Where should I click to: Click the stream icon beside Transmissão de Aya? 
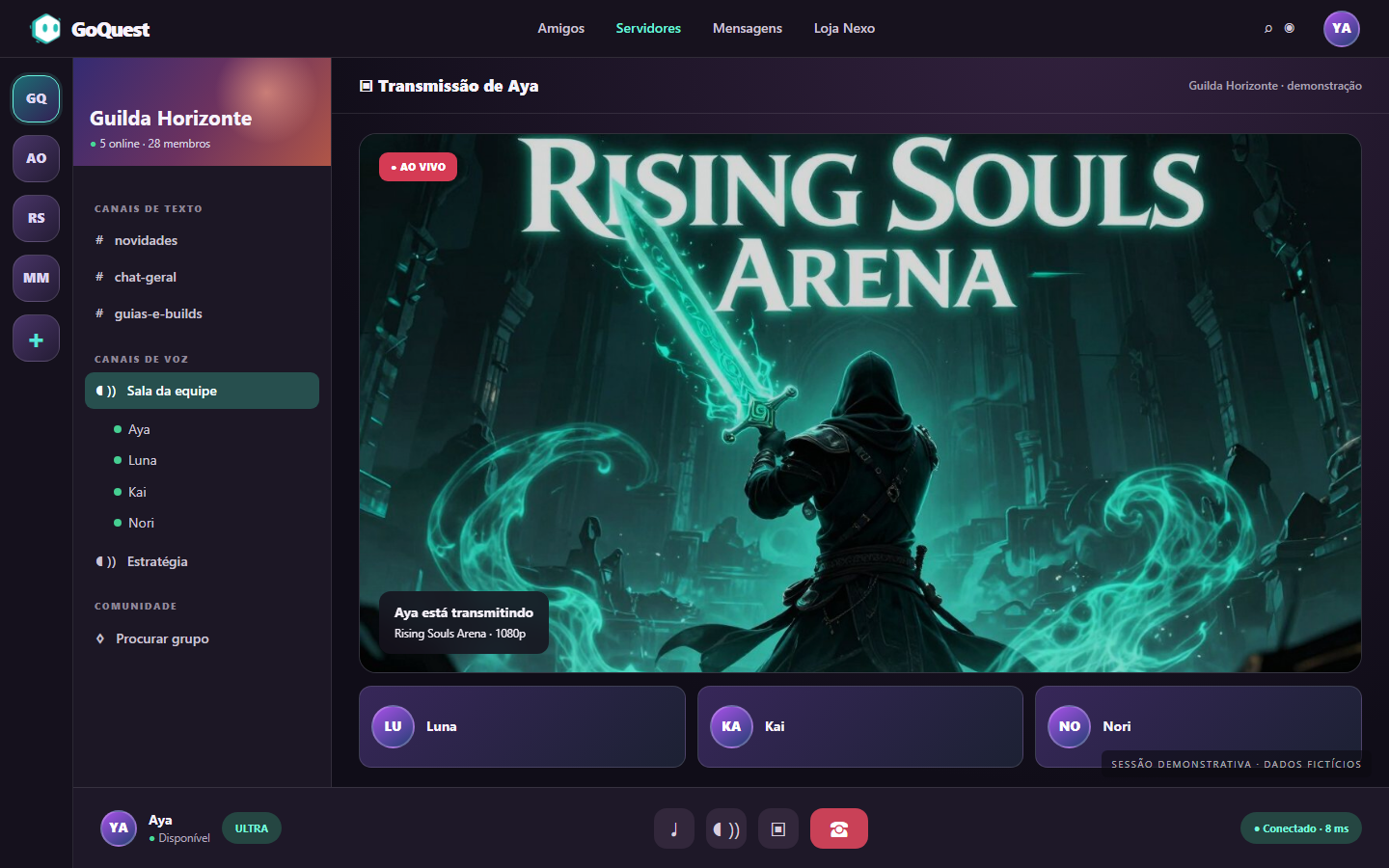(366, 86)
